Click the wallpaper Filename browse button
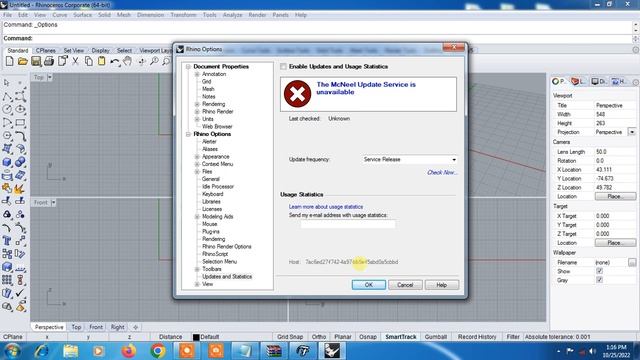This screenshot has width=640, height=360. coord(632,262)
